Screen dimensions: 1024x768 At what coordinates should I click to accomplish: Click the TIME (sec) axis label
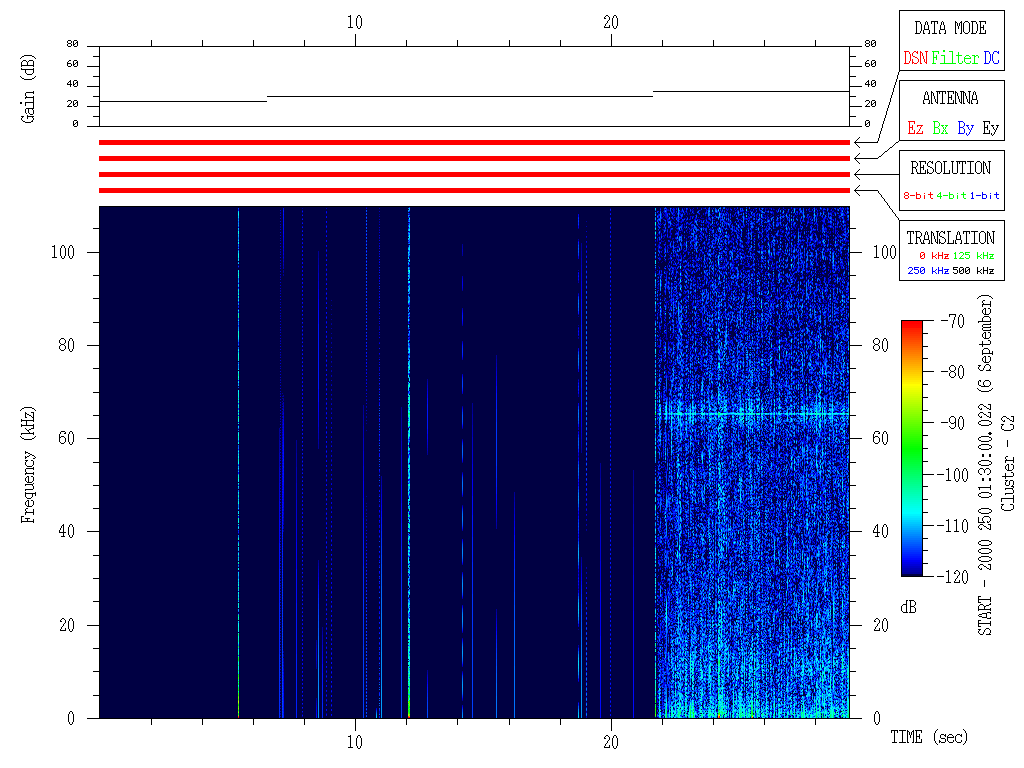tap(929, 737)
